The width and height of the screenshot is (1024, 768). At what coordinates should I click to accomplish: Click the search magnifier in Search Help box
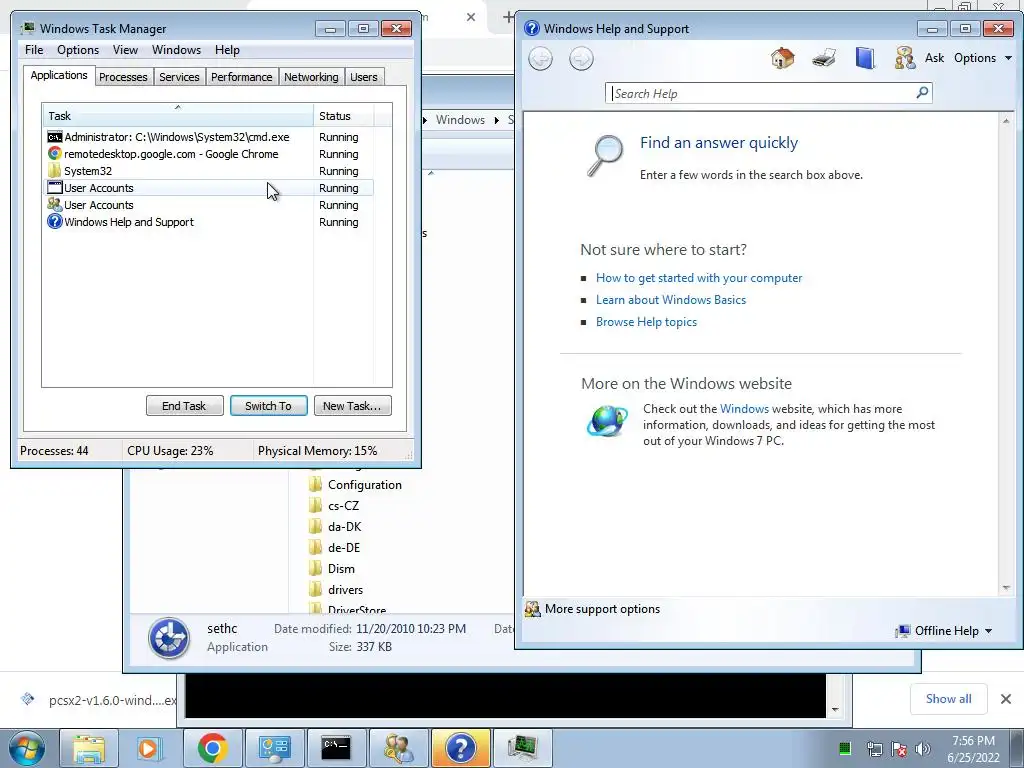pyautogui.click(x=922, y=93)
